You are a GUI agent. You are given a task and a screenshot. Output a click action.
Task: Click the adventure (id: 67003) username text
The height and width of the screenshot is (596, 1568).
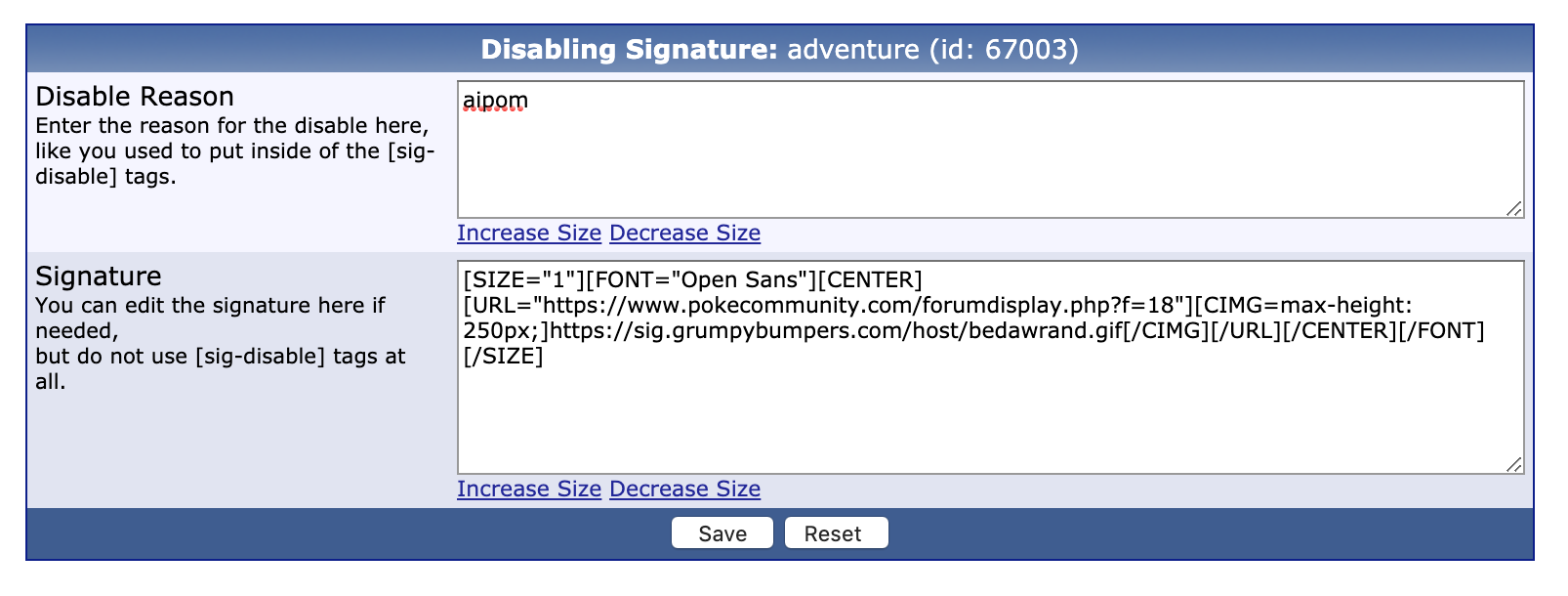933,49
